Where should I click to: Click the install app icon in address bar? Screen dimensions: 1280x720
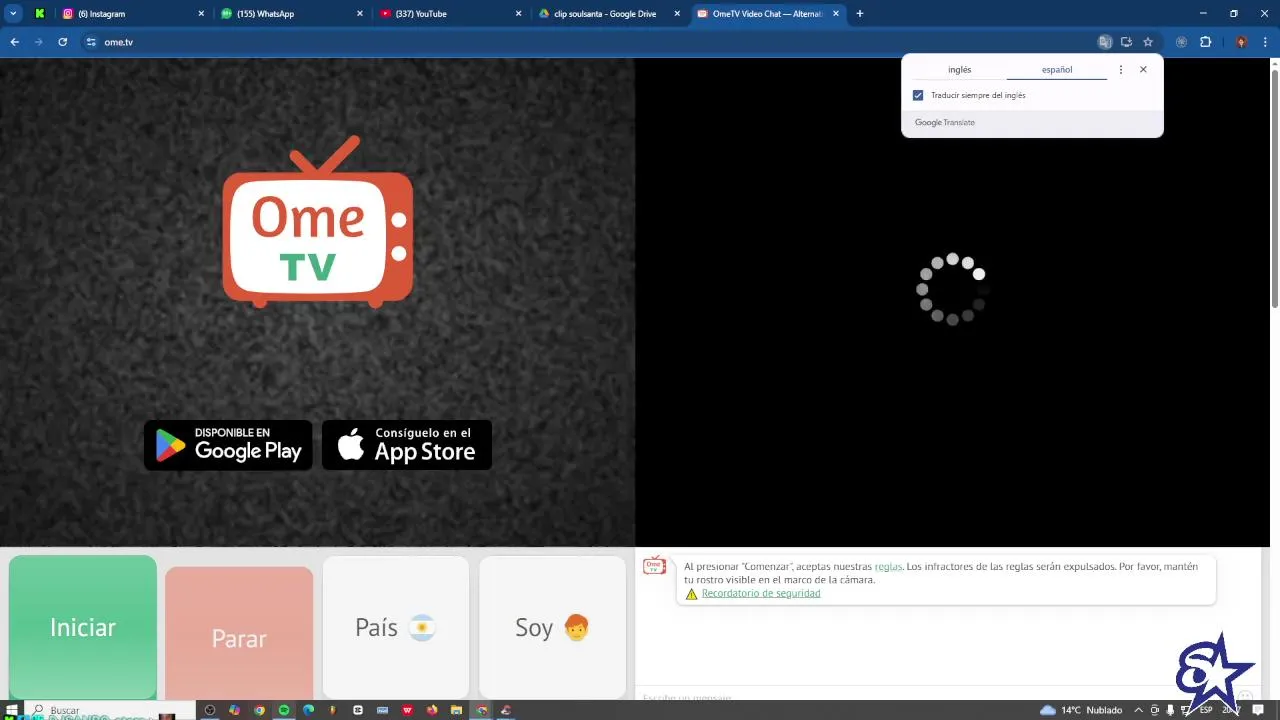tap(1126, 42)
